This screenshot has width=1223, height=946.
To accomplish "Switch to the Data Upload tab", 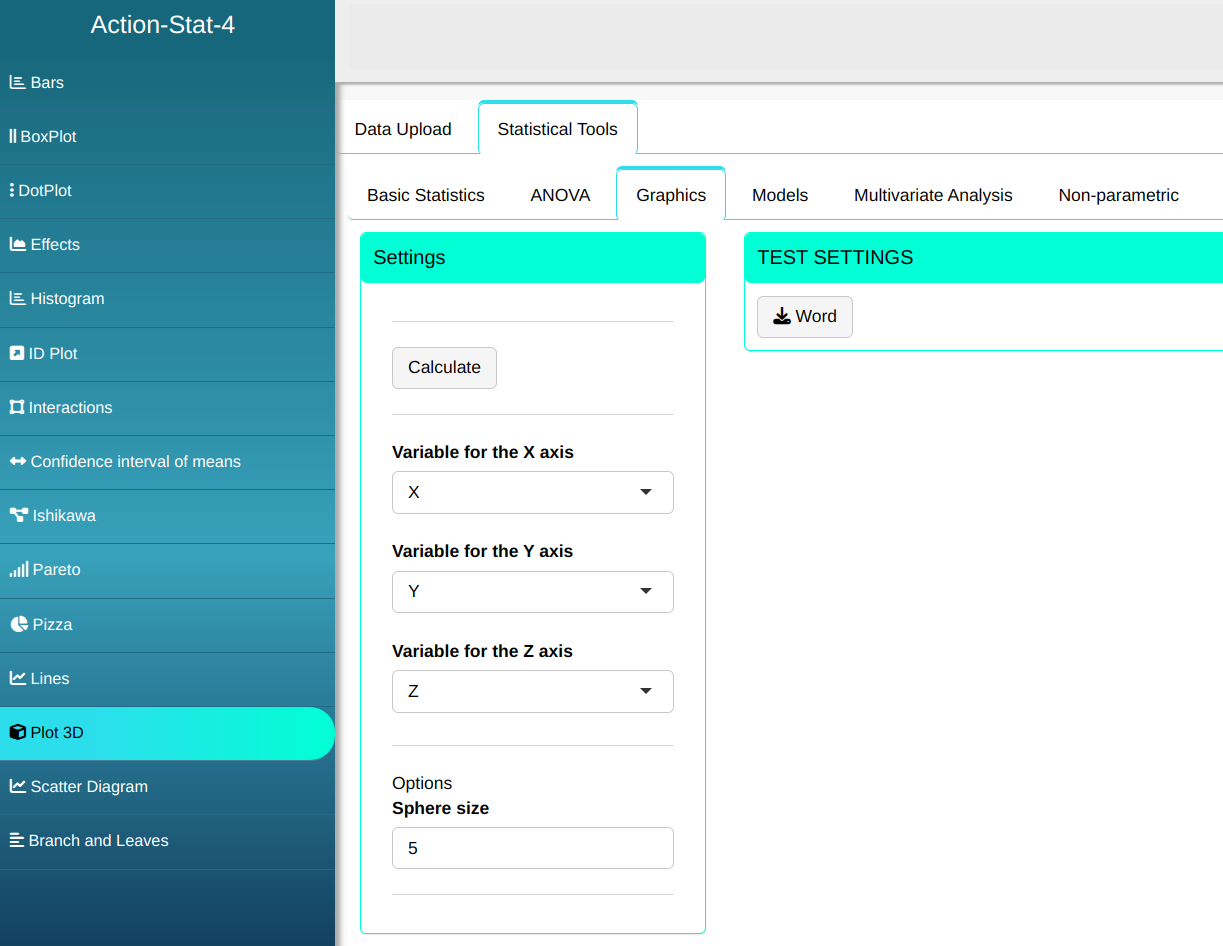I will click(403, 129).
